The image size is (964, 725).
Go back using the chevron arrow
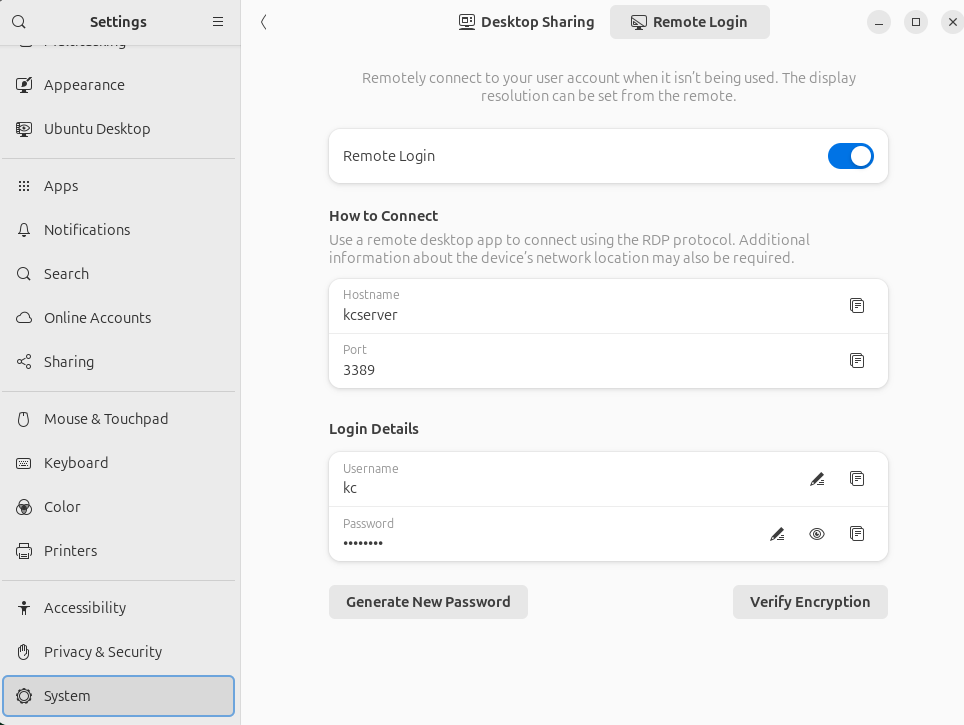pos(263,21)
